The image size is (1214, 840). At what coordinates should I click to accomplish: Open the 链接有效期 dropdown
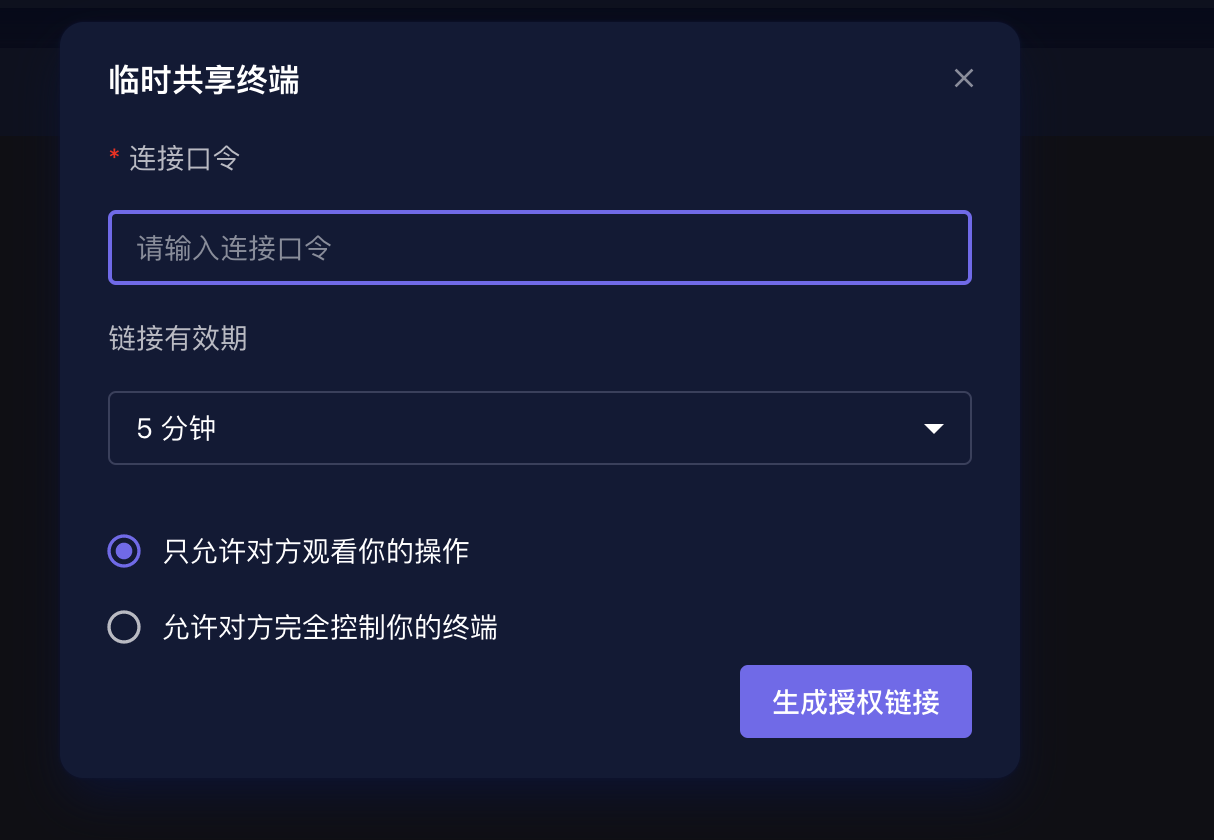pos(540,428)
